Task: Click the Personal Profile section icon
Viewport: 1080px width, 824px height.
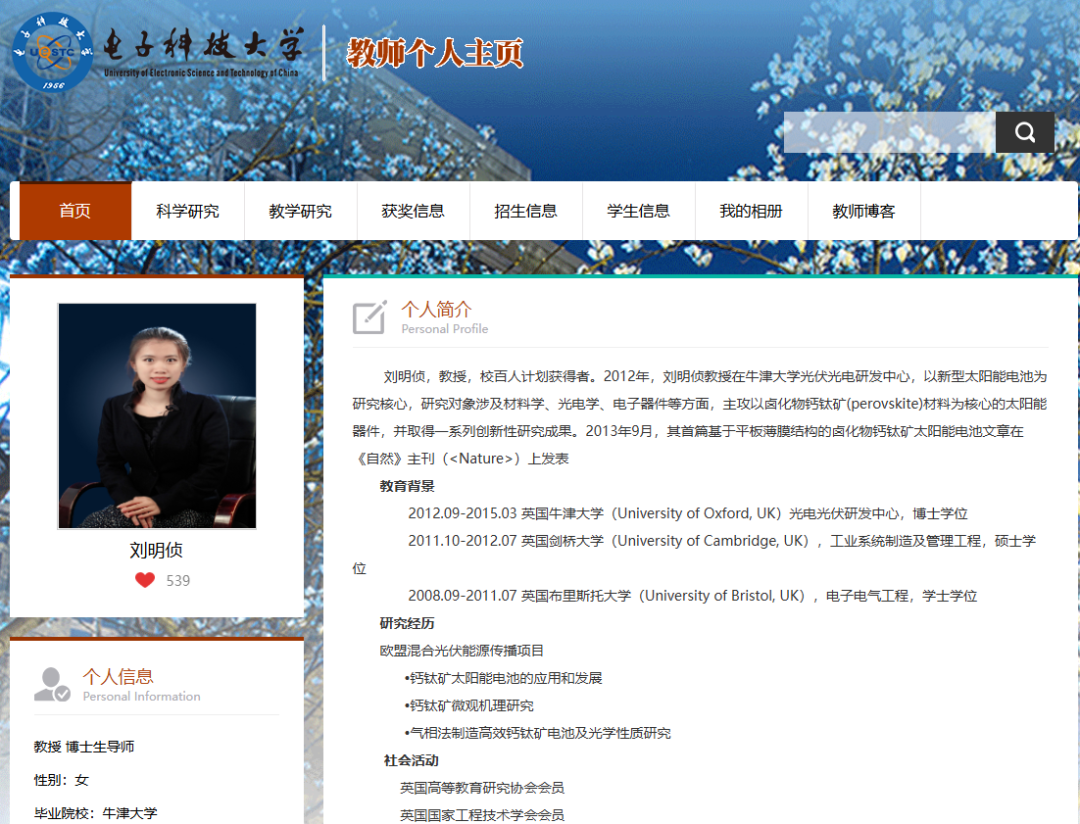Action: tap(370, 316)
